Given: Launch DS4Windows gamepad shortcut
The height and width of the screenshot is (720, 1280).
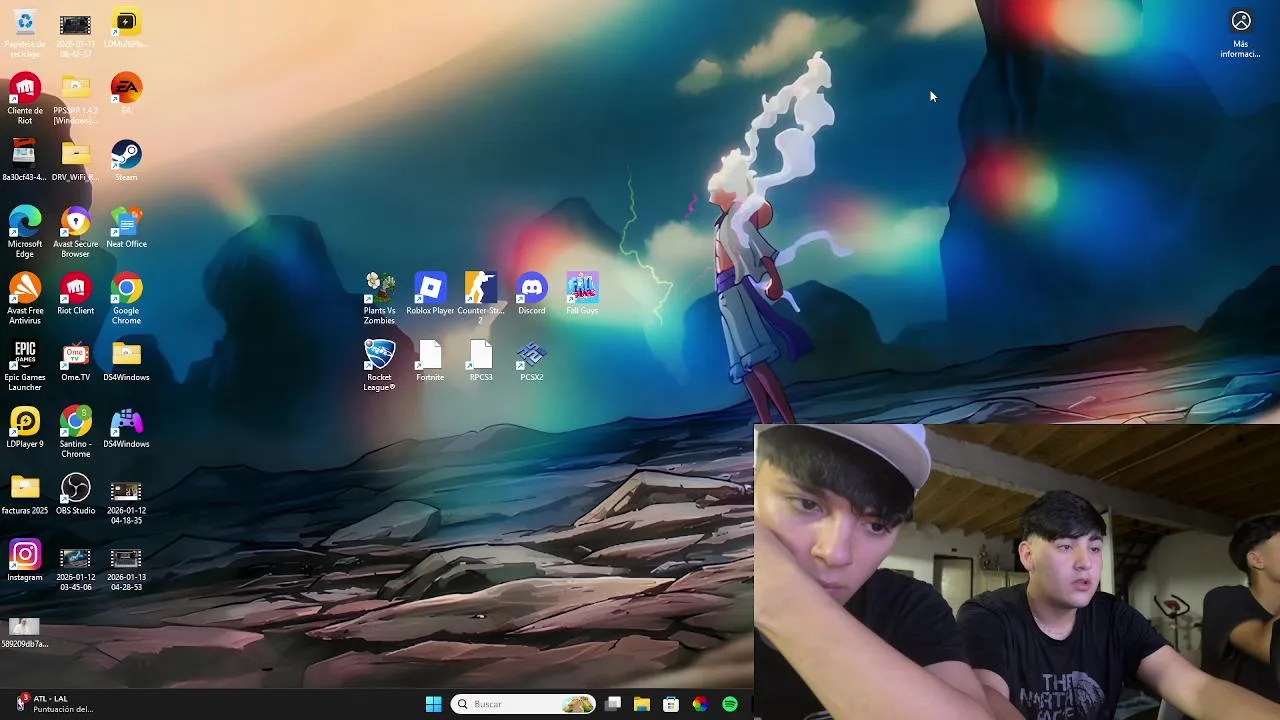Looking at the screenshot, I should pyautogui.click(x=126, y=428).
